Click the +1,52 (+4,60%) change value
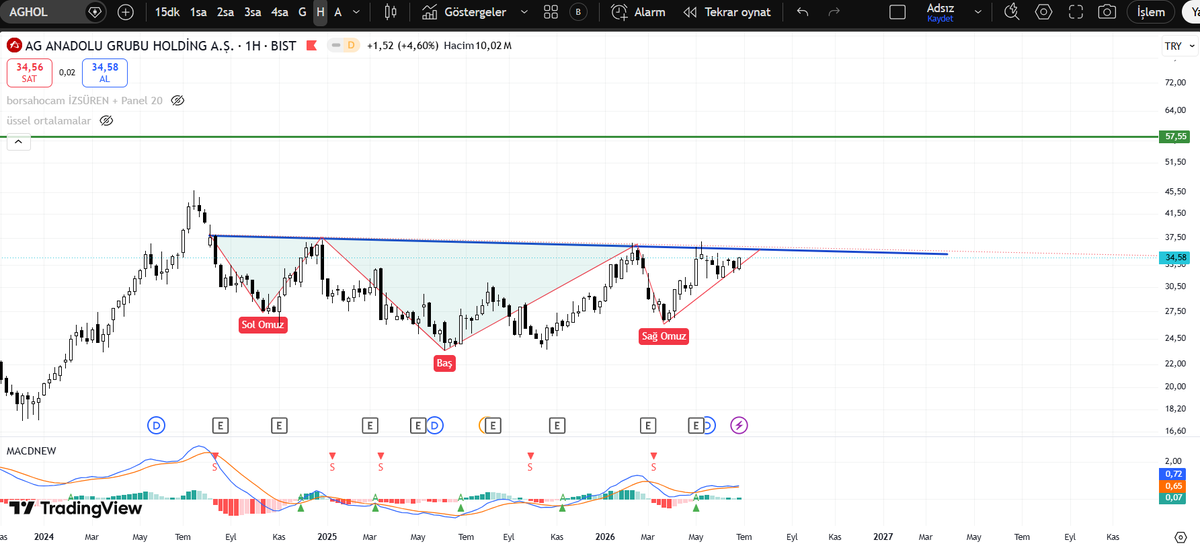This screenshot has width=1200, height=546. [x=402, y=46]
